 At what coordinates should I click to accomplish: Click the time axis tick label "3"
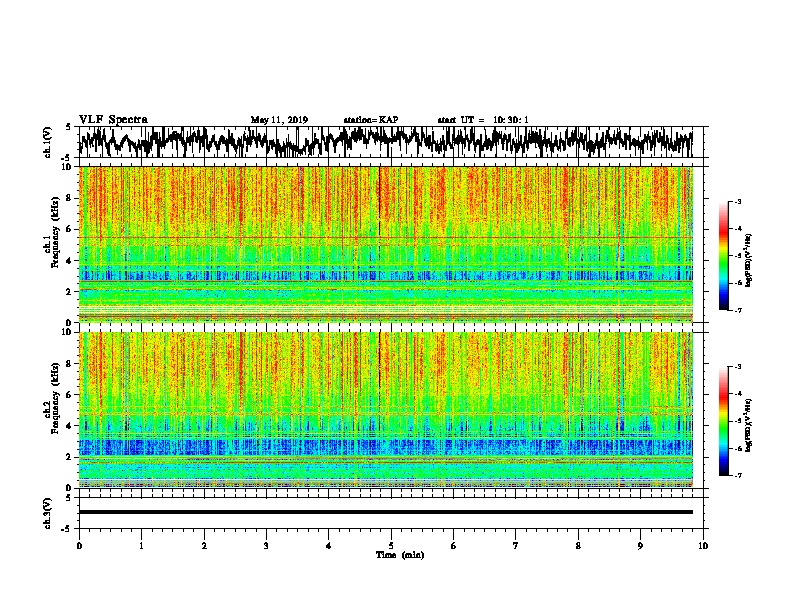(266, 546)
